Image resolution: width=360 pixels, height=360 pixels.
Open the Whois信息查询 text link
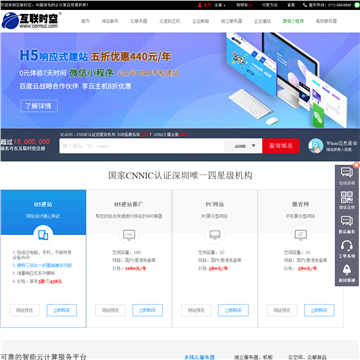click(x=342, y=143)
